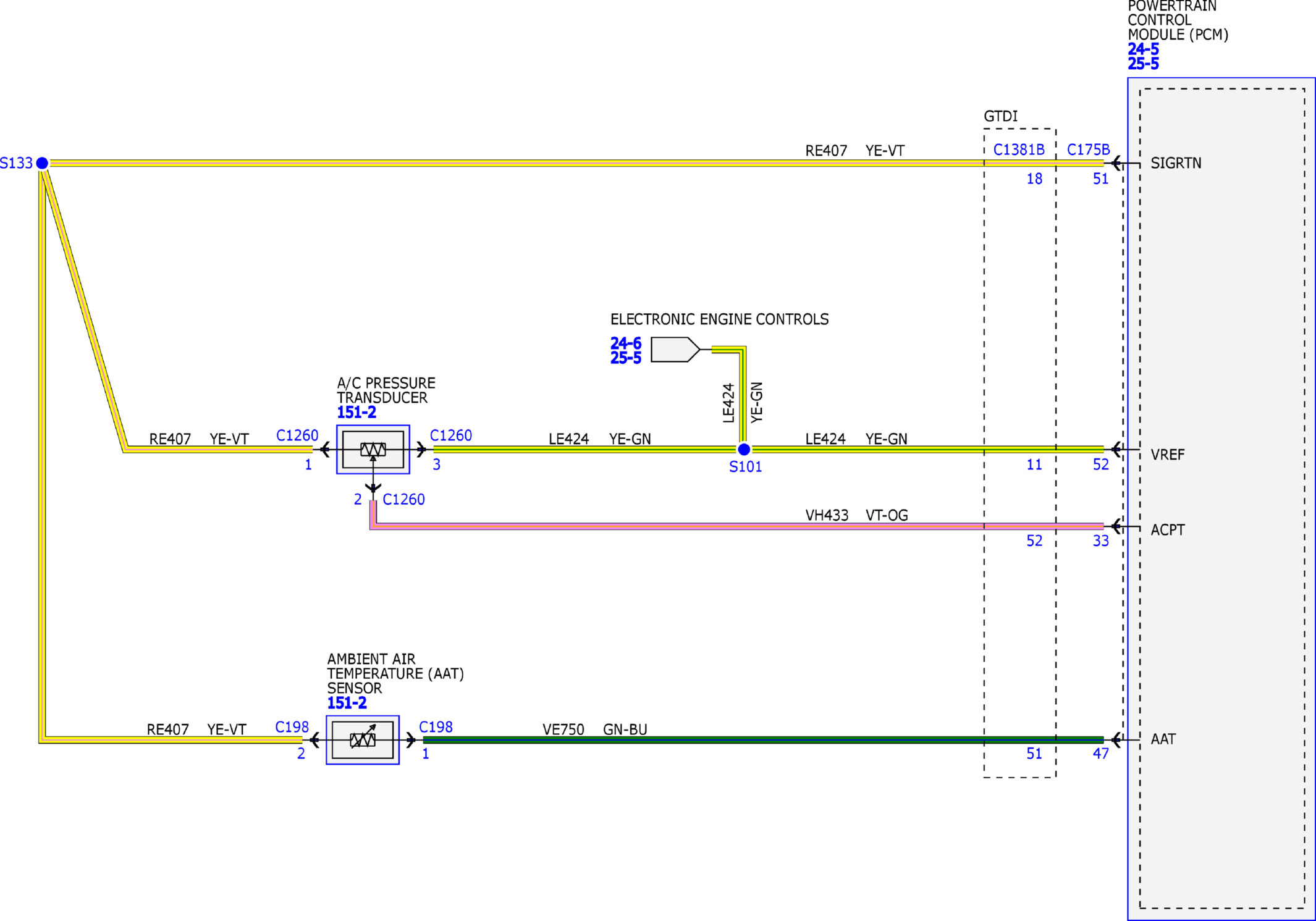Screen dimensions: 1316x921
Task: Click the S101 label text
Action: pyautogui.click(x=745, y=467)
